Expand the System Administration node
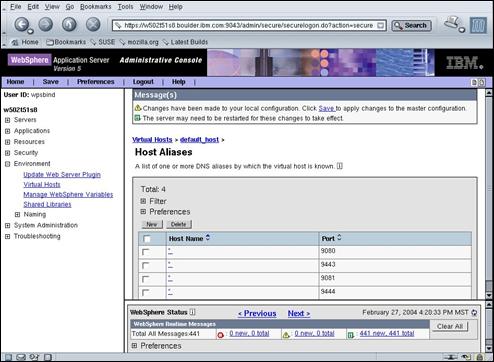 [8, 226]
